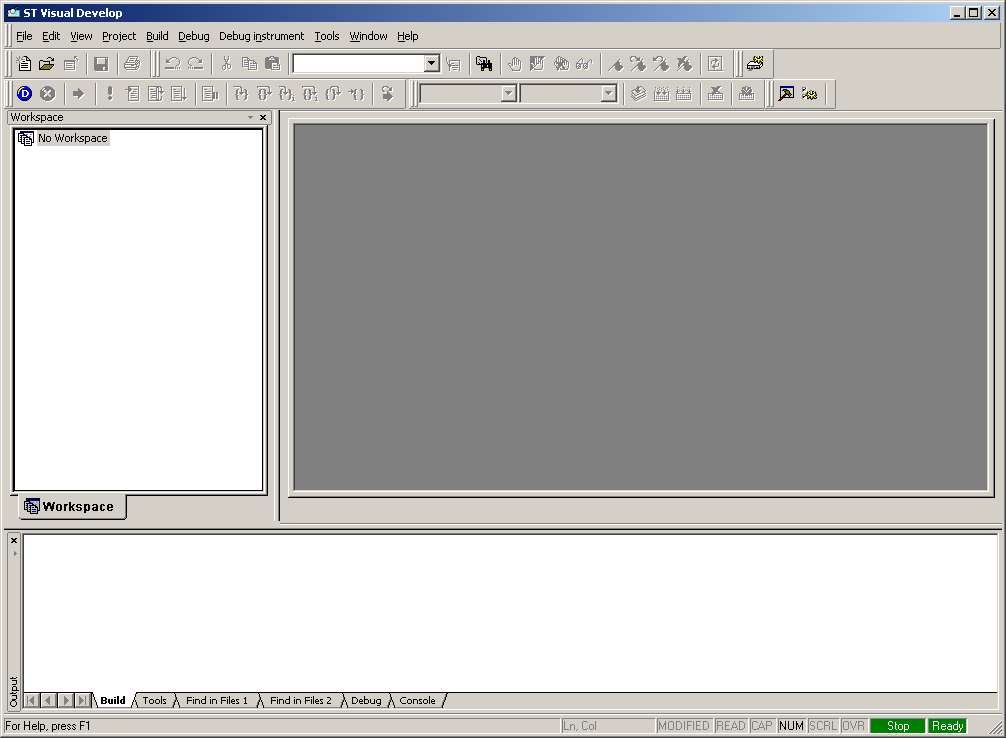Click the Ln, Col status bar field

(x=607, y=726)
